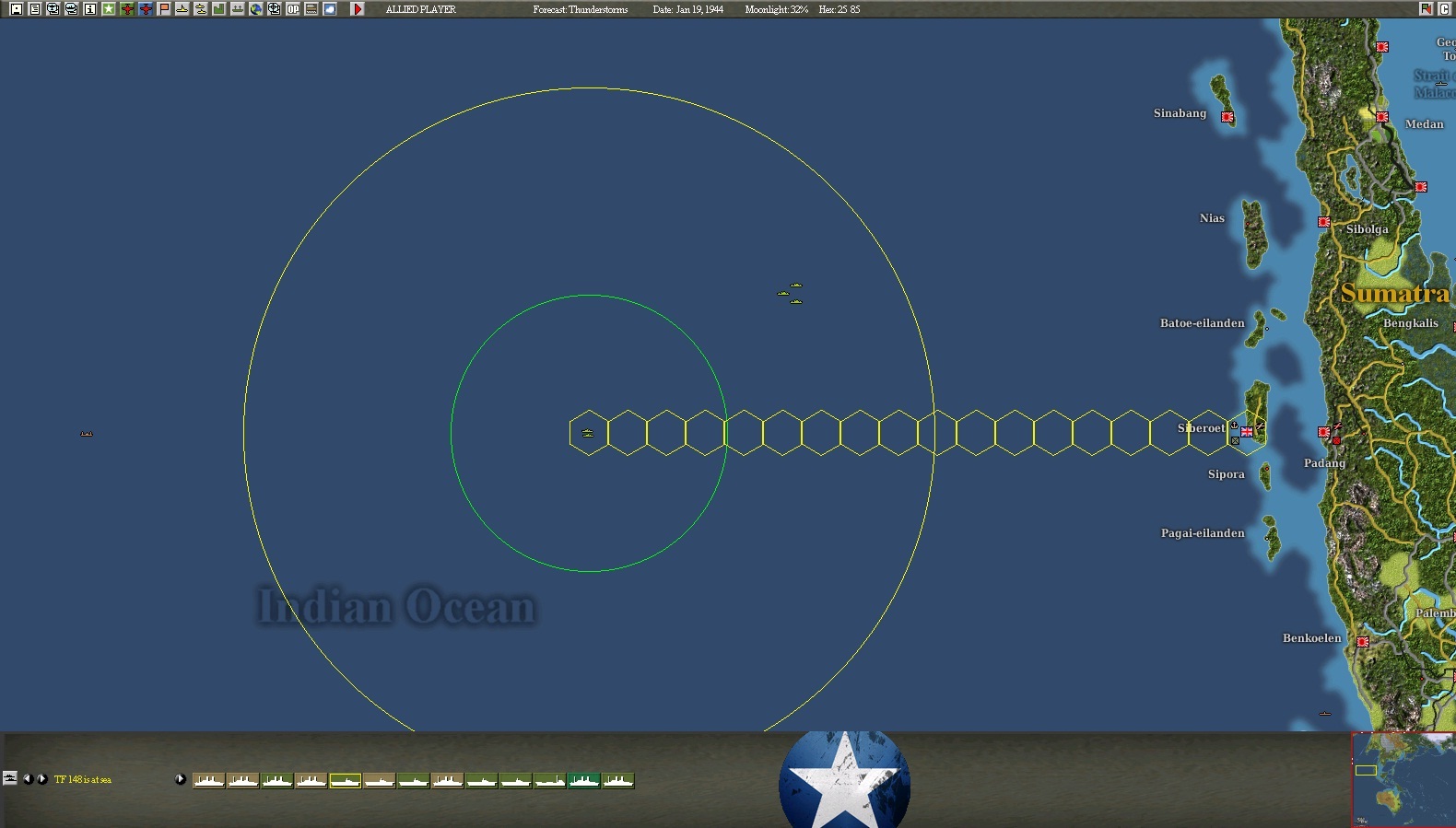Click the floppy disk save game icon
Screen dimensions: 1456x828
click(17, 9)
